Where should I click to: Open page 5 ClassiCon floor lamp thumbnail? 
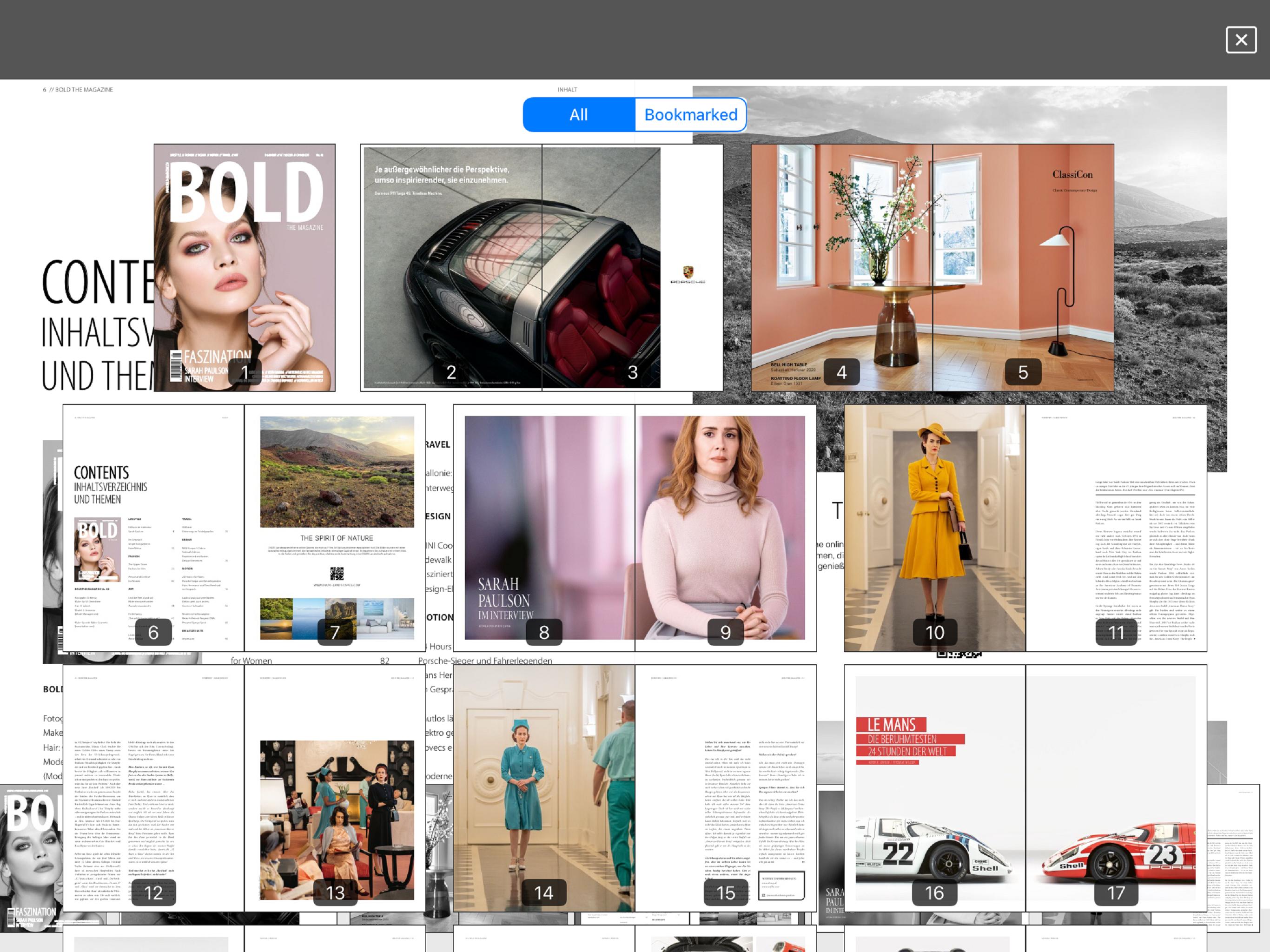[1023, 268]
